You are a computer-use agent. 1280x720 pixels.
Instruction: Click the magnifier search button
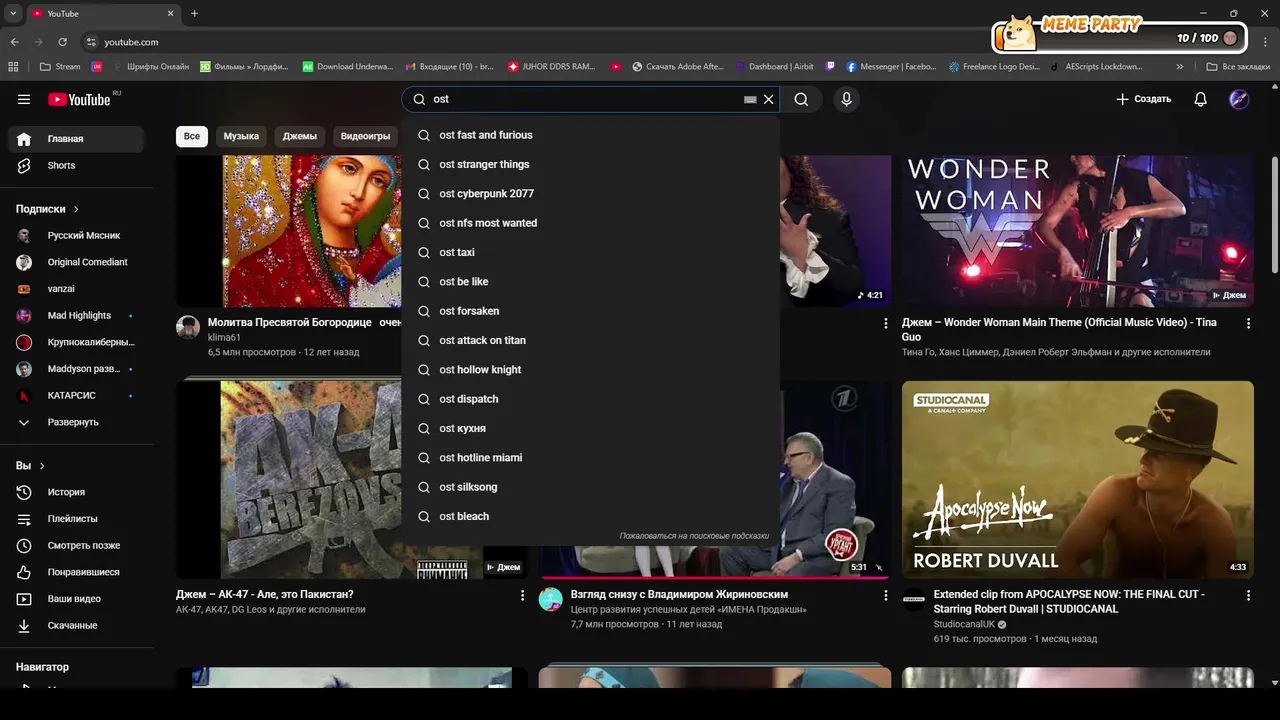coord(801,99)
